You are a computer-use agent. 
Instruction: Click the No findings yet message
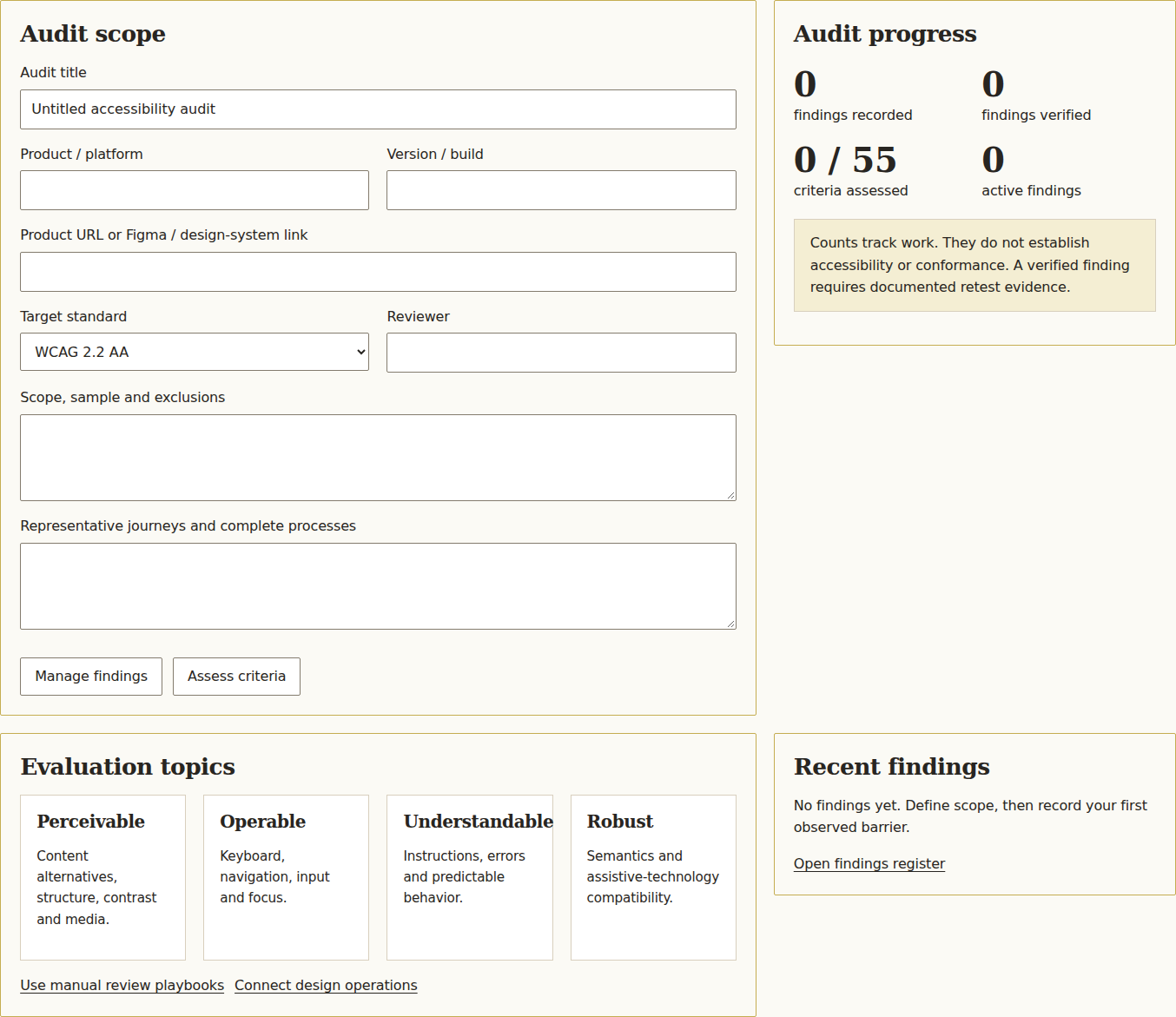tap(970, 816)
